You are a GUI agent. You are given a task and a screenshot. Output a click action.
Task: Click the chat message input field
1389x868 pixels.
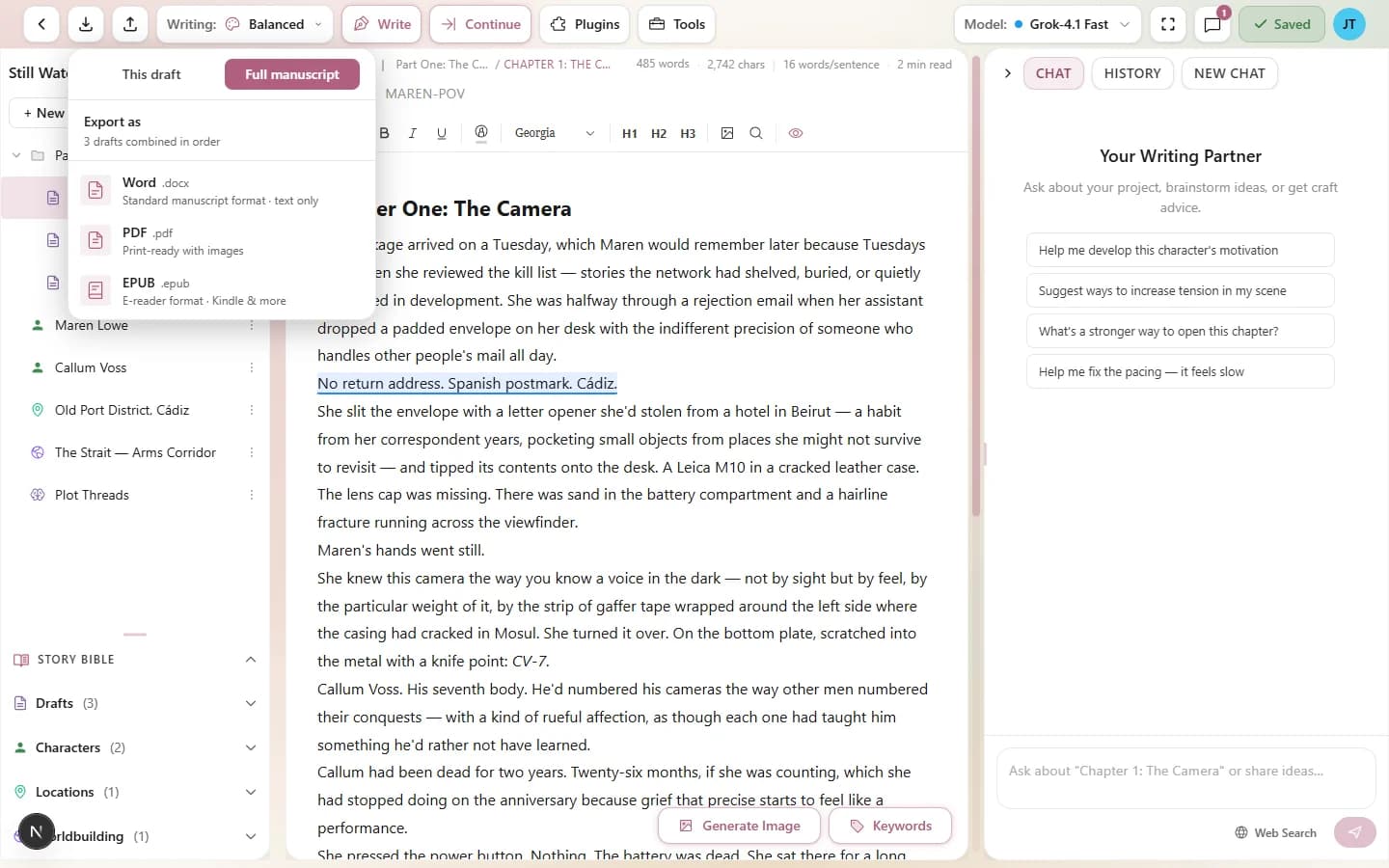pyautogui.click(x=1185, y=772)
